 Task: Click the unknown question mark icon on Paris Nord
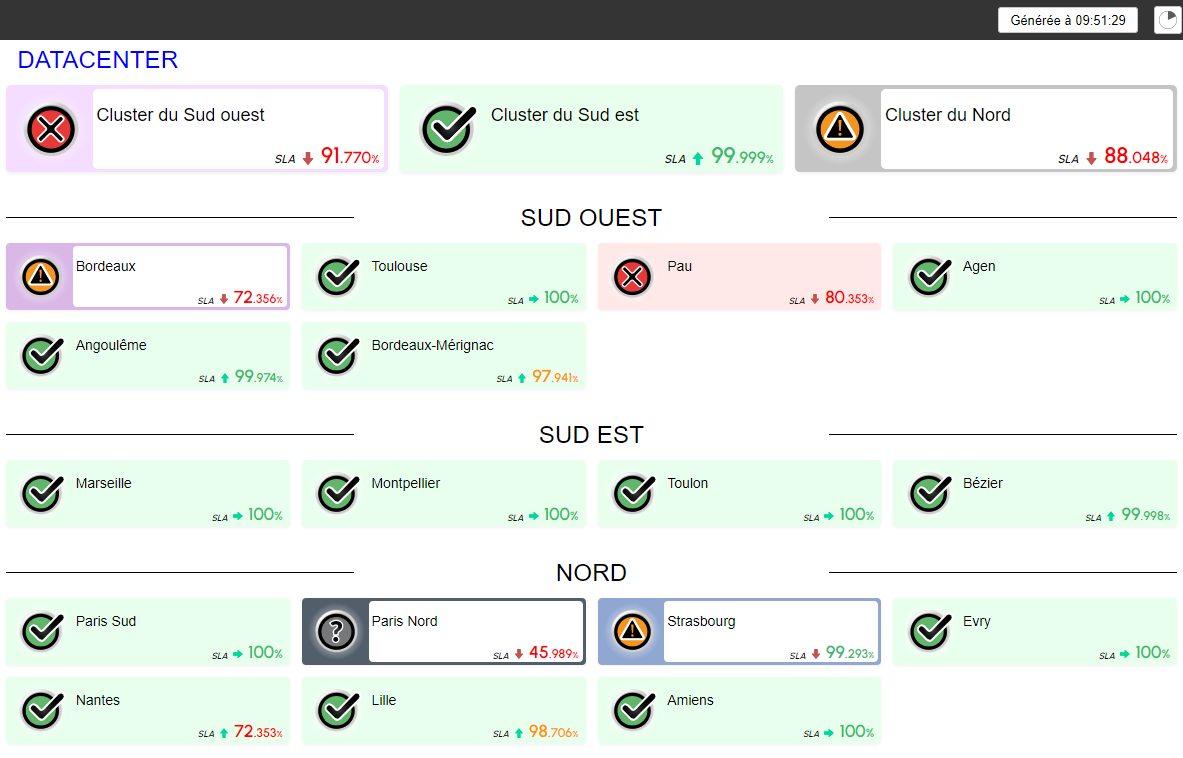(x=336, y=631)
